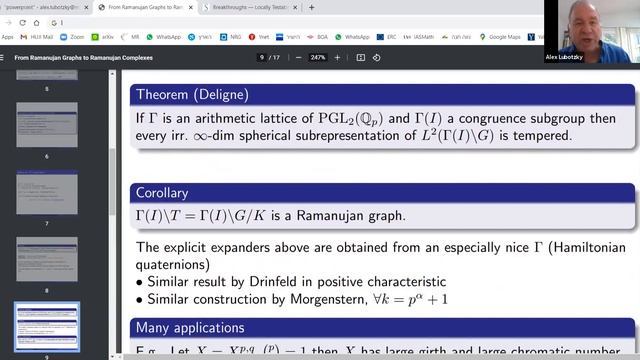Go to browser home page
The image size is (640, 360).
pos(36,23)
